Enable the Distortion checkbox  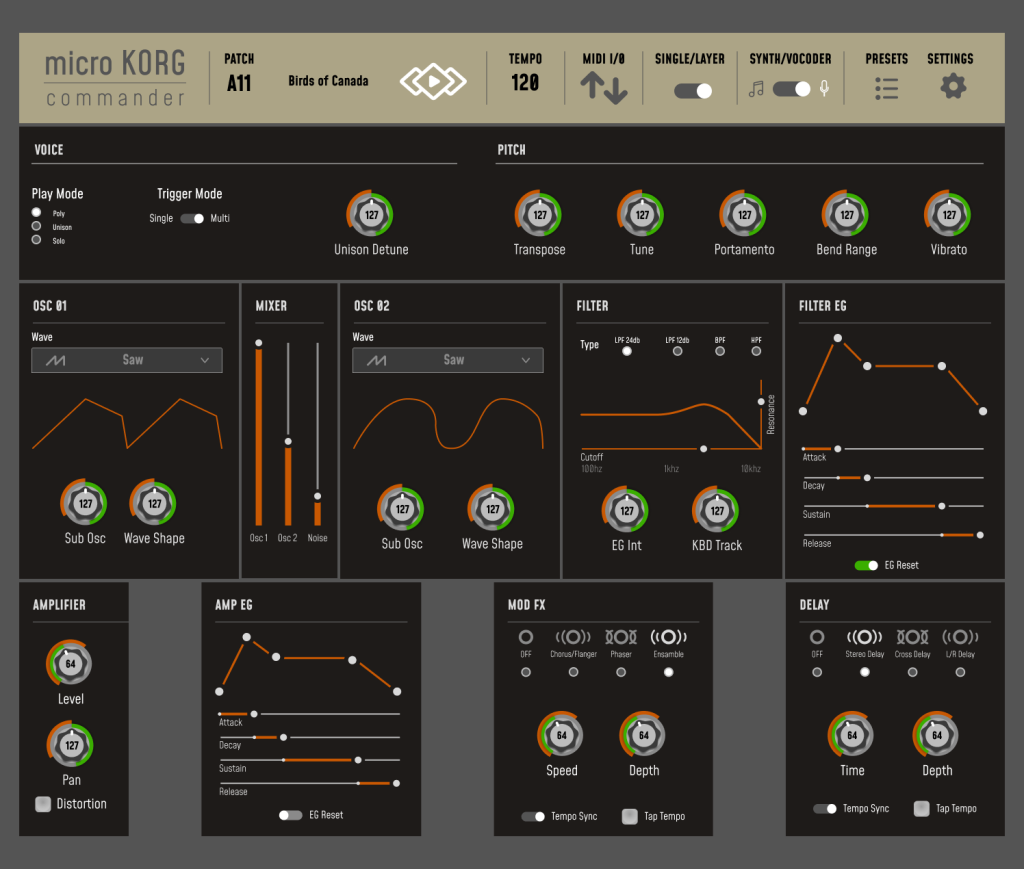pos(43,804)
